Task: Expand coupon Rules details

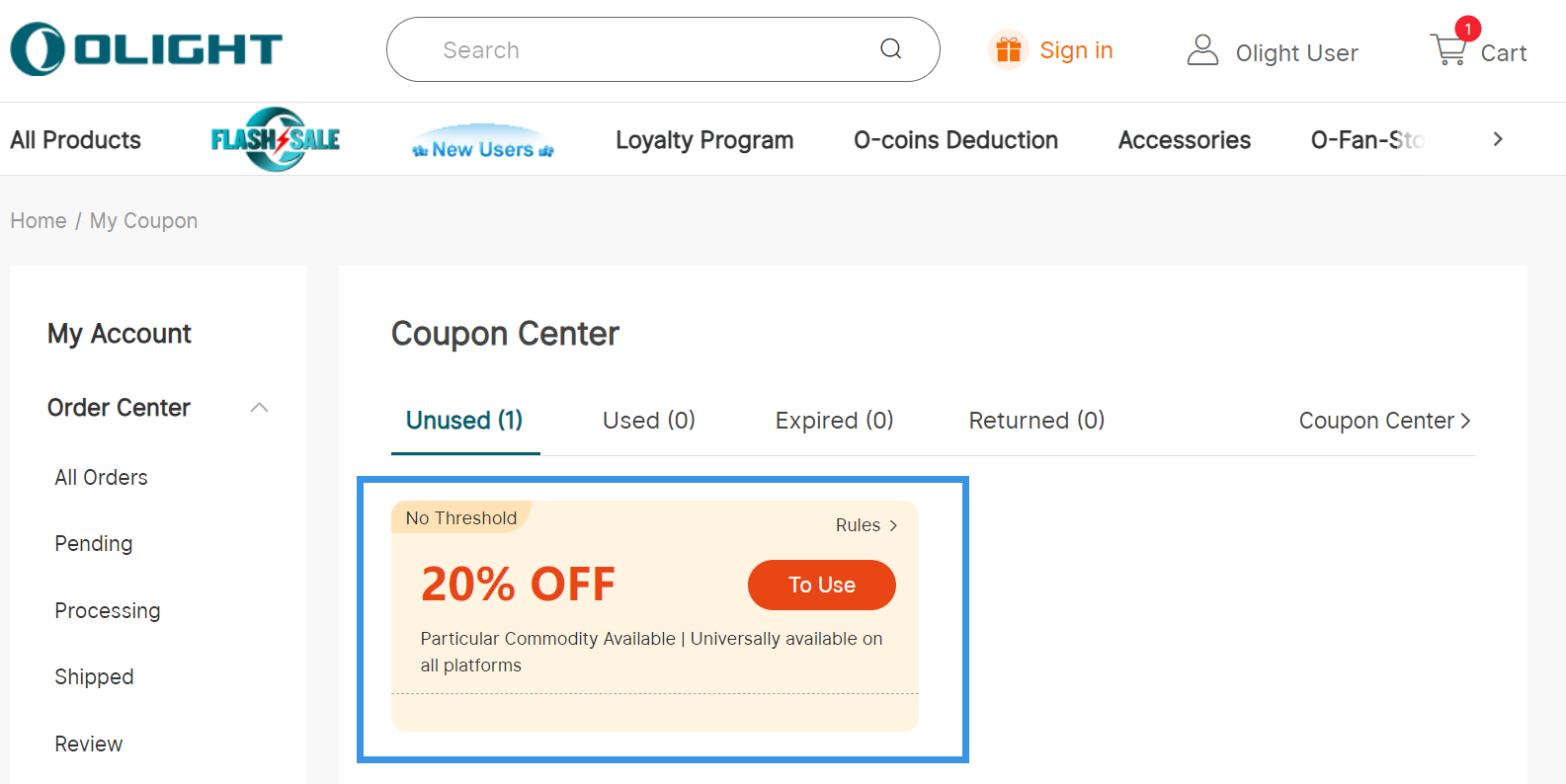Action: pos(866,525)
